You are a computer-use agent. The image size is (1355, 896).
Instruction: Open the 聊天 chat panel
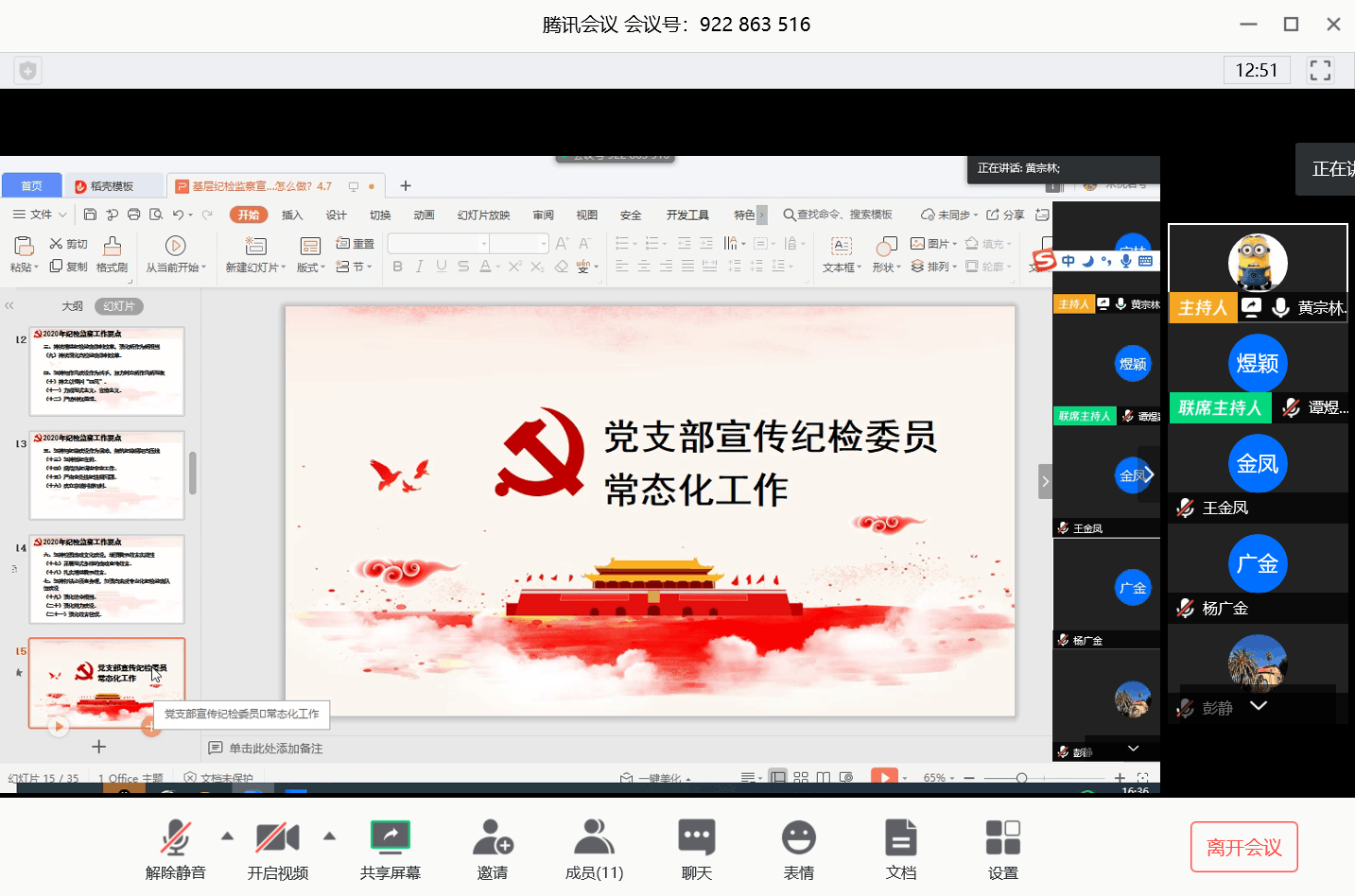tap(697, 838)
